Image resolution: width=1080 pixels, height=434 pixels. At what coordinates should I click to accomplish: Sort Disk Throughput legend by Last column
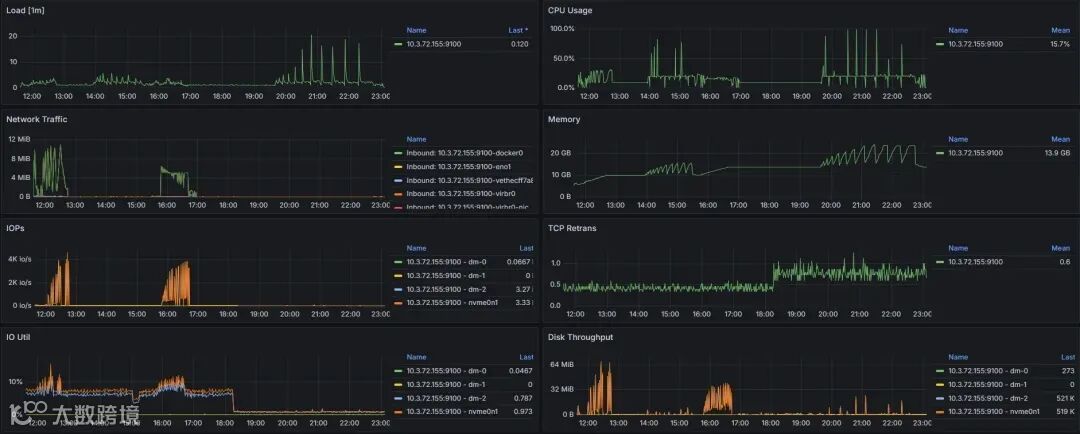point(1068,357)
